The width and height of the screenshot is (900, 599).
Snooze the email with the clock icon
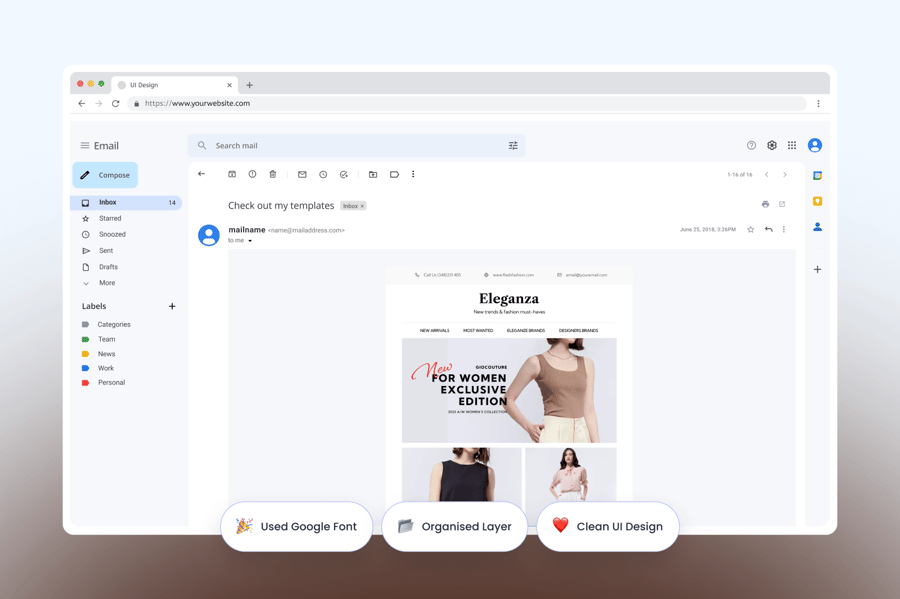point(323,174)
